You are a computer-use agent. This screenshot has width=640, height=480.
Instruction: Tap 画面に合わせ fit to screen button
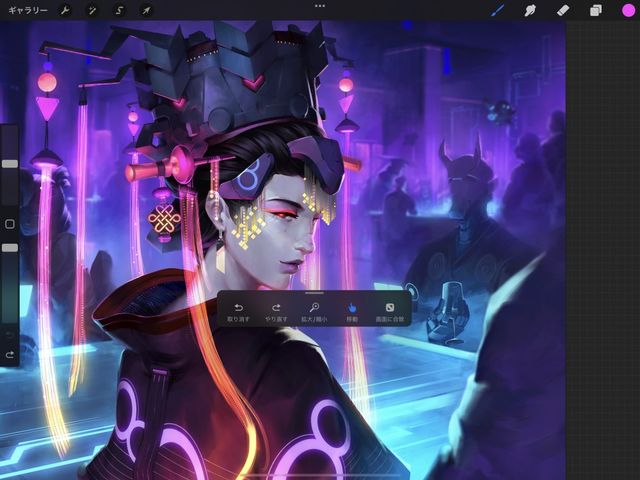click(x=390, y=313)
